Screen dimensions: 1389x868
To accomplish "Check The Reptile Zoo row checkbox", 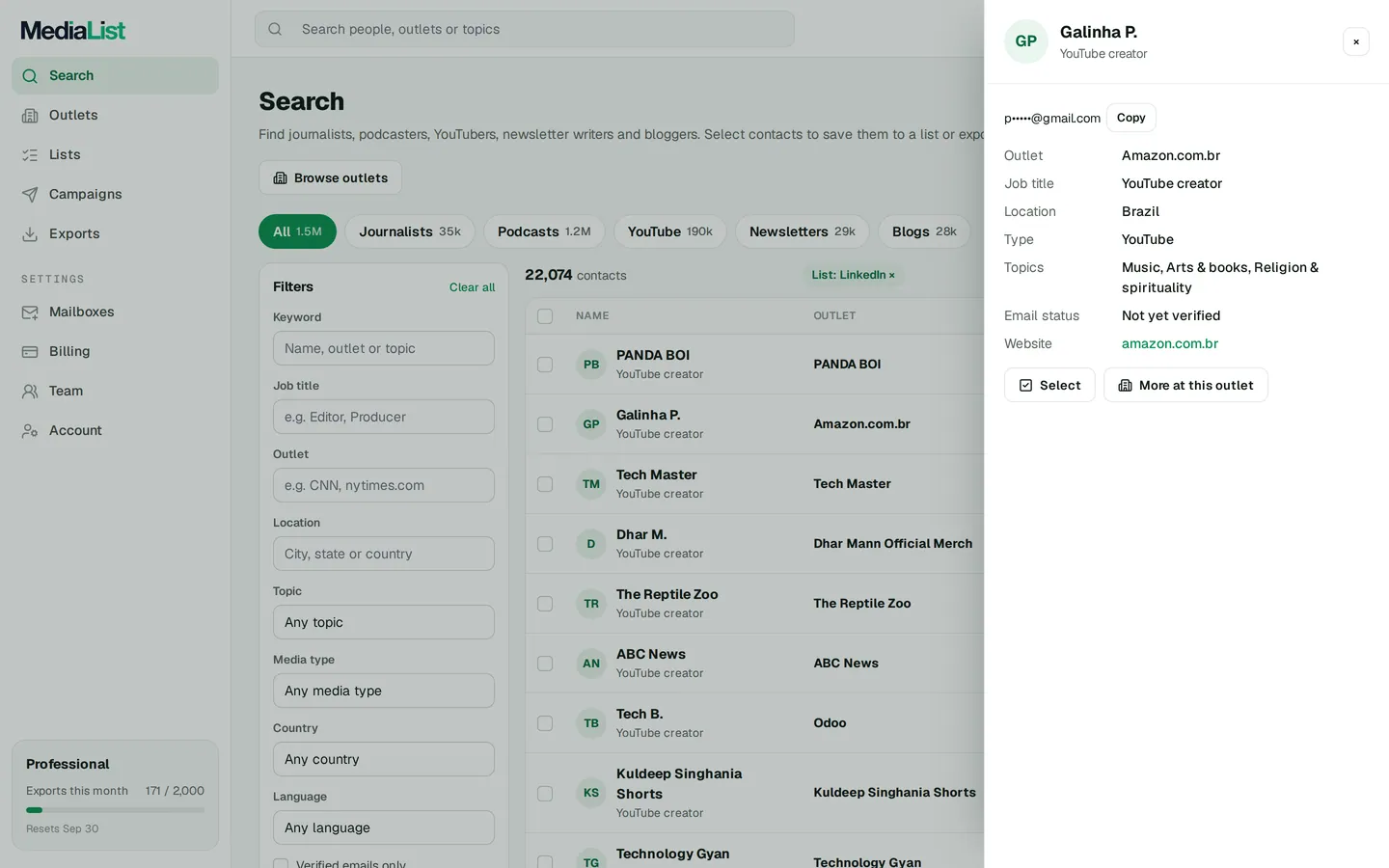I will [x=545, y=604].
